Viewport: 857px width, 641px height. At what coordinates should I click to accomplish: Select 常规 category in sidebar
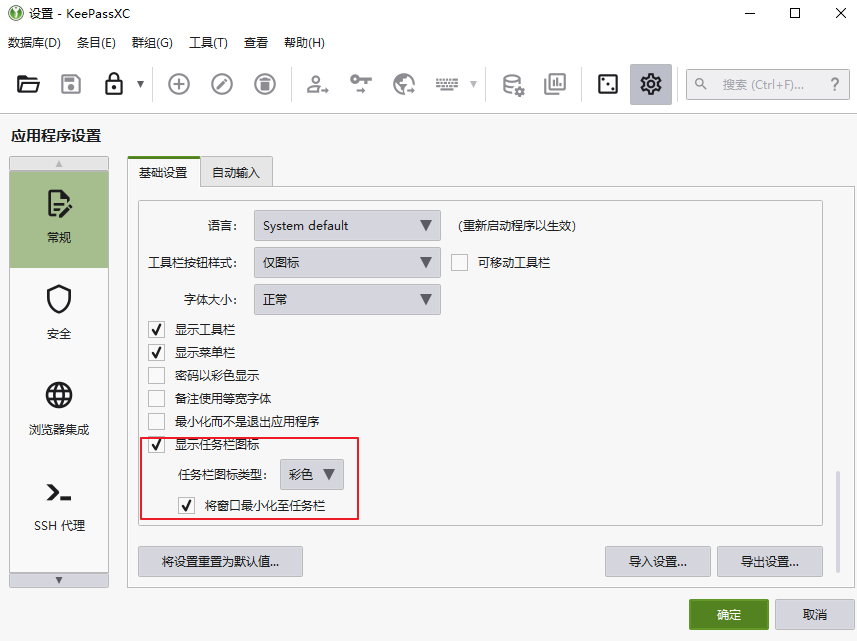[59, 219]
